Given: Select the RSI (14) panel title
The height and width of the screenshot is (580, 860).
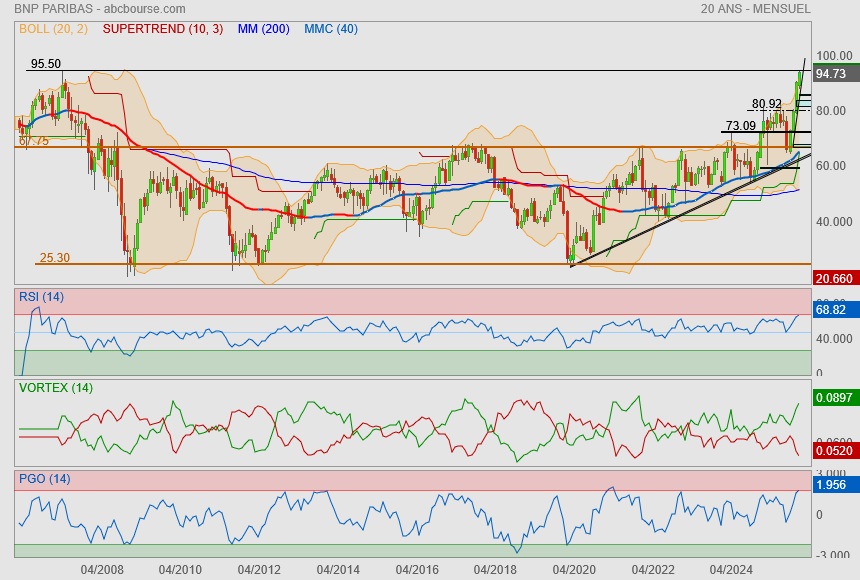Looking at the screenshot, I should [x=41, y=296].
